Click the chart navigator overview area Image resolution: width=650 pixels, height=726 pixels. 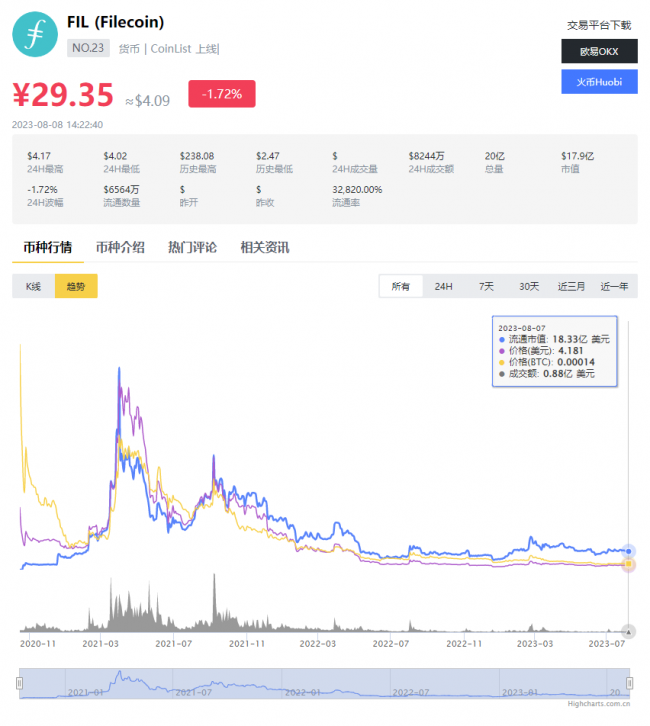tap(325, 683)
